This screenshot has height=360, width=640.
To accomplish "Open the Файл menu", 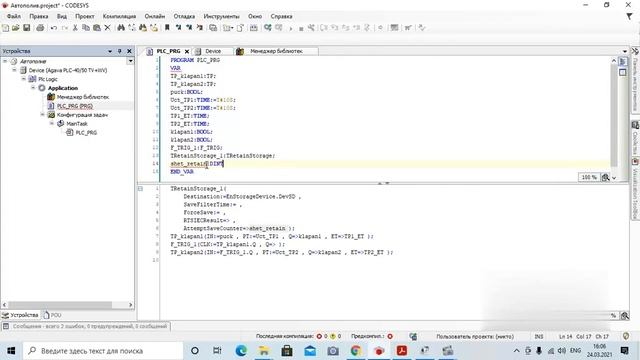I will point(13,17).
